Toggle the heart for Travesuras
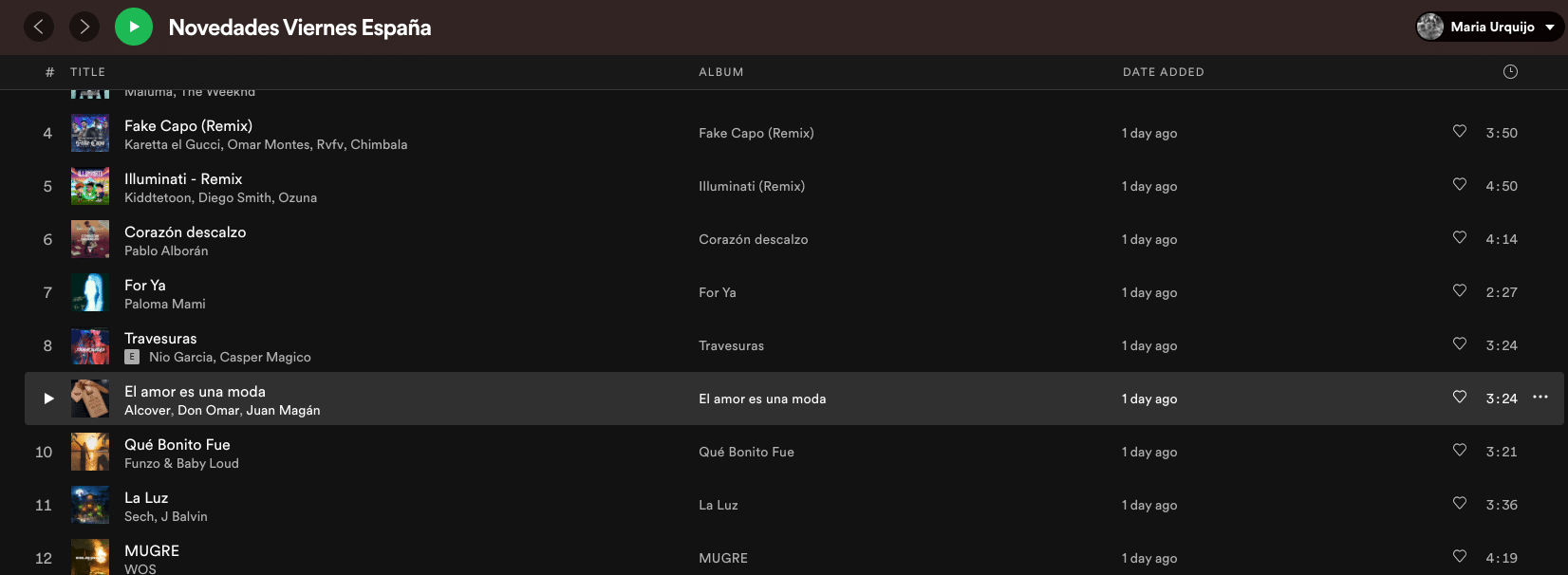 coord(1460,344)
